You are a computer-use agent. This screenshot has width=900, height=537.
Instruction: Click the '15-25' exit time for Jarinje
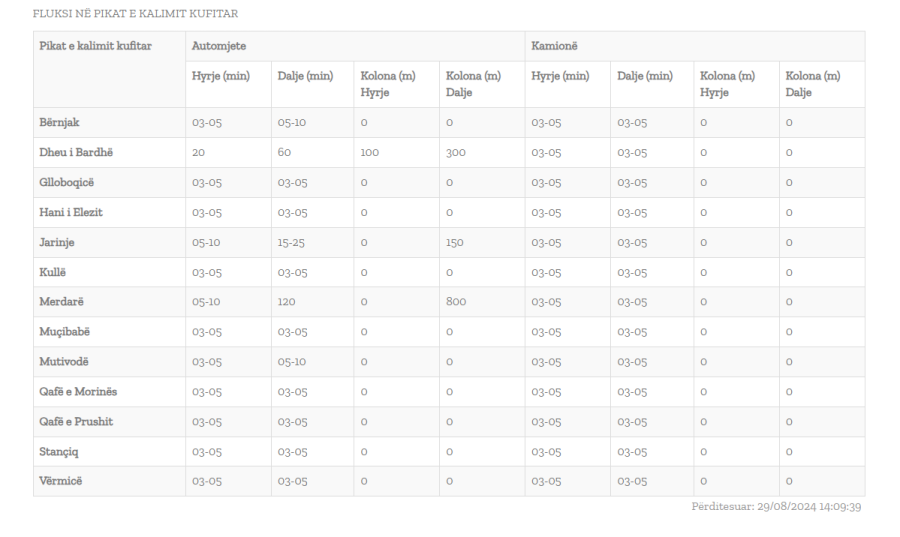[x=291, y=243]
